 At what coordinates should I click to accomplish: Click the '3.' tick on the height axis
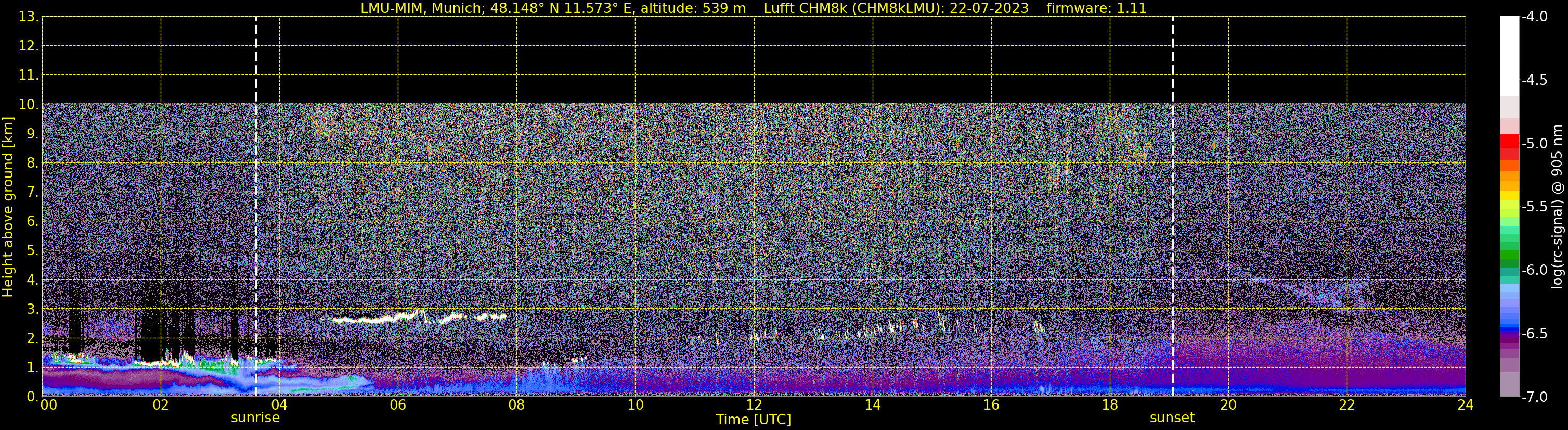(x=33, y=309)
